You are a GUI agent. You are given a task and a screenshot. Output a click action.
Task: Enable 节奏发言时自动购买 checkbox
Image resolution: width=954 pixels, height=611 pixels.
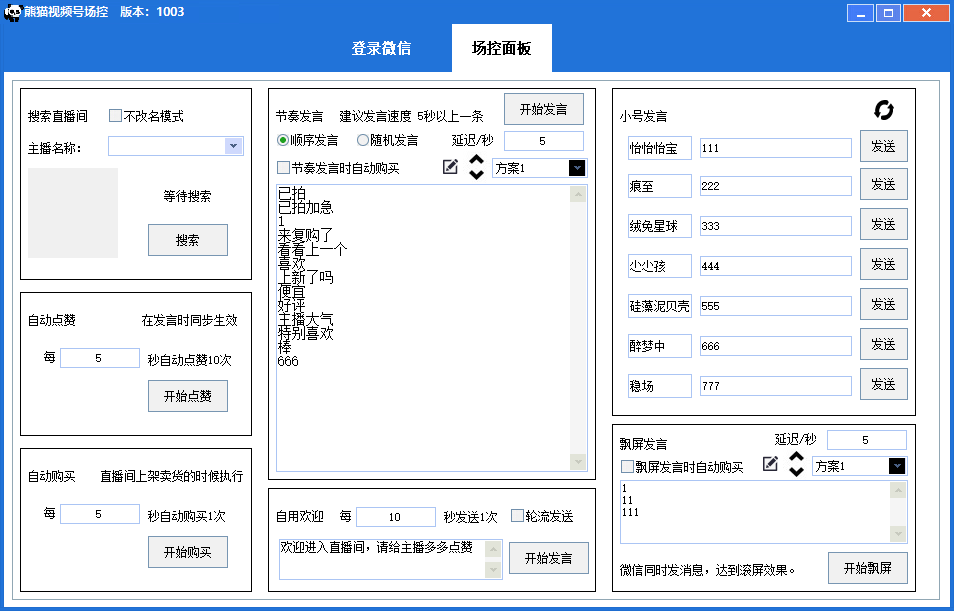[x=284, y=168]
